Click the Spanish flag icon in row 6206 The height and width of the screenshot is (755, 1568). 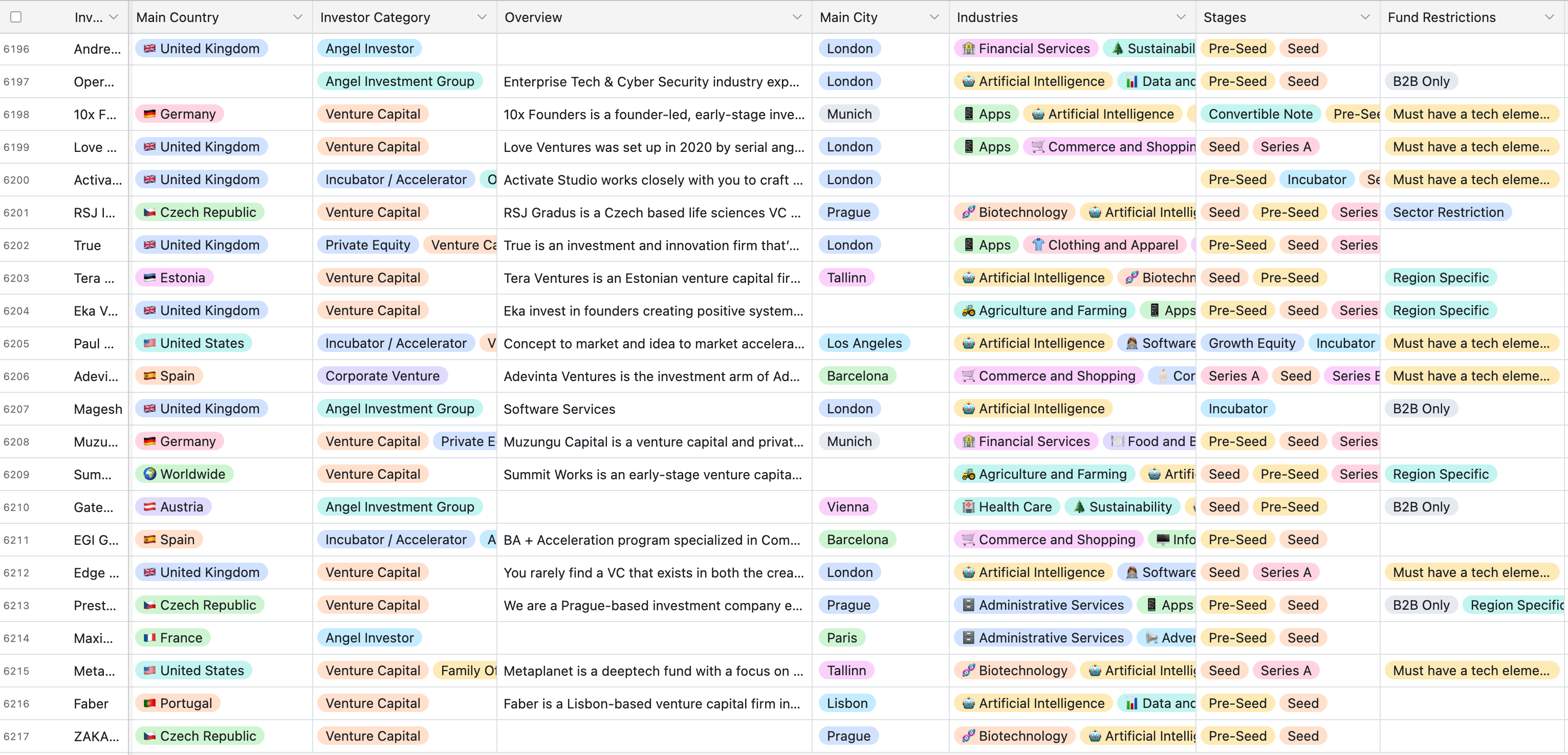[x=149, y=376]
